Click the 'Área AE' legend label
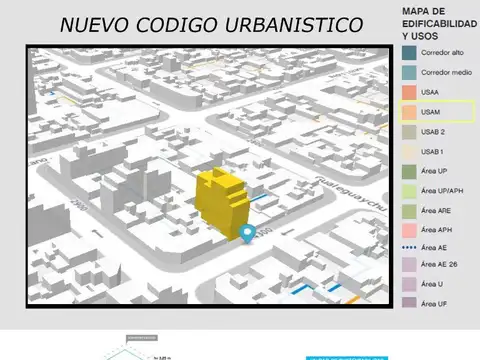Screen dimensions: 480x360 click(434, 247)
